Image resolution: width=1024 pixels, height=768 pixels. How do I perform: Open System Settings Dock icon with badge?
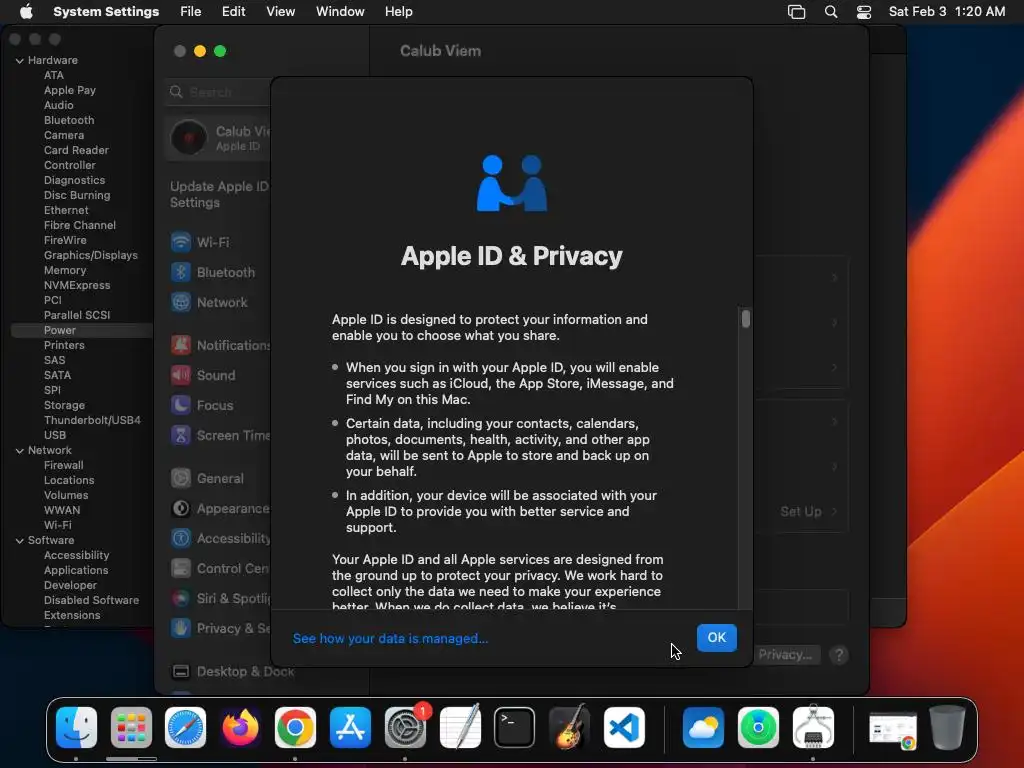click(x=405, y=727)
